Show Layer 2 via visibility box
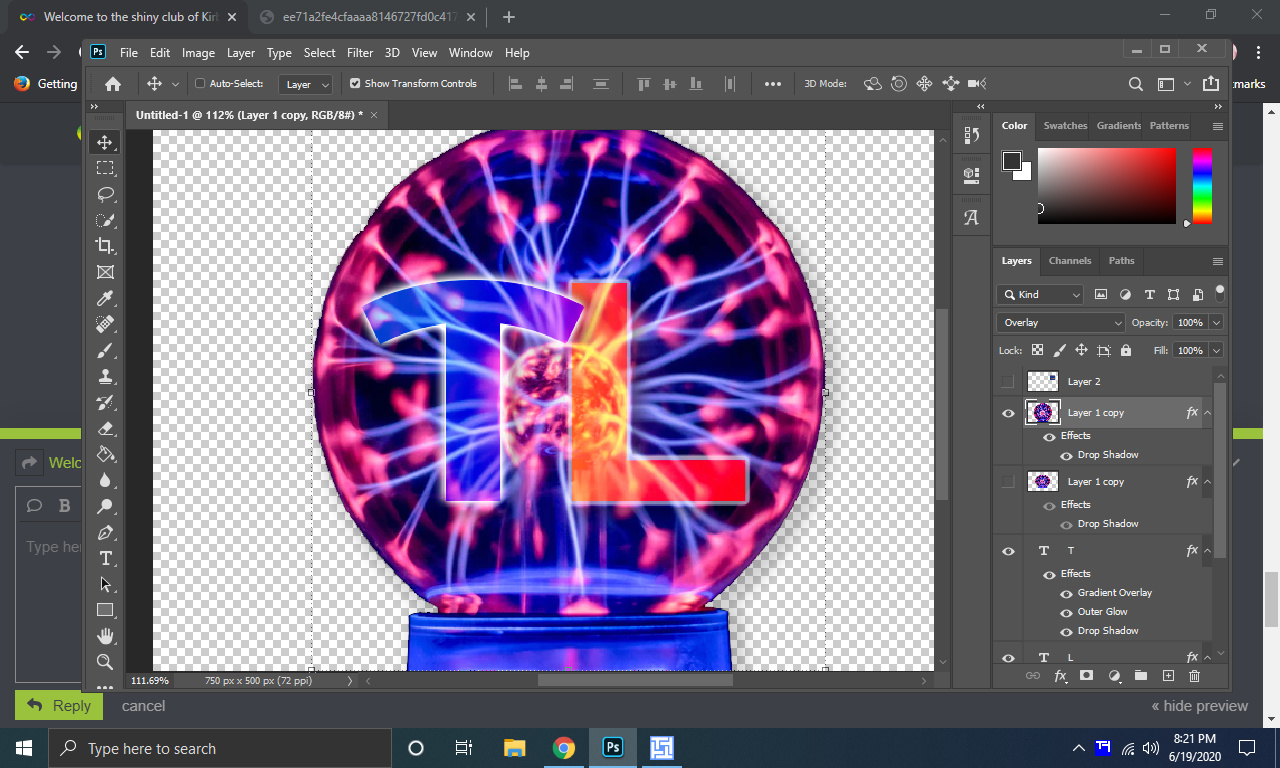Image resolution: width=1280 pixels, height=768 pixels. tap(1008, 381)
